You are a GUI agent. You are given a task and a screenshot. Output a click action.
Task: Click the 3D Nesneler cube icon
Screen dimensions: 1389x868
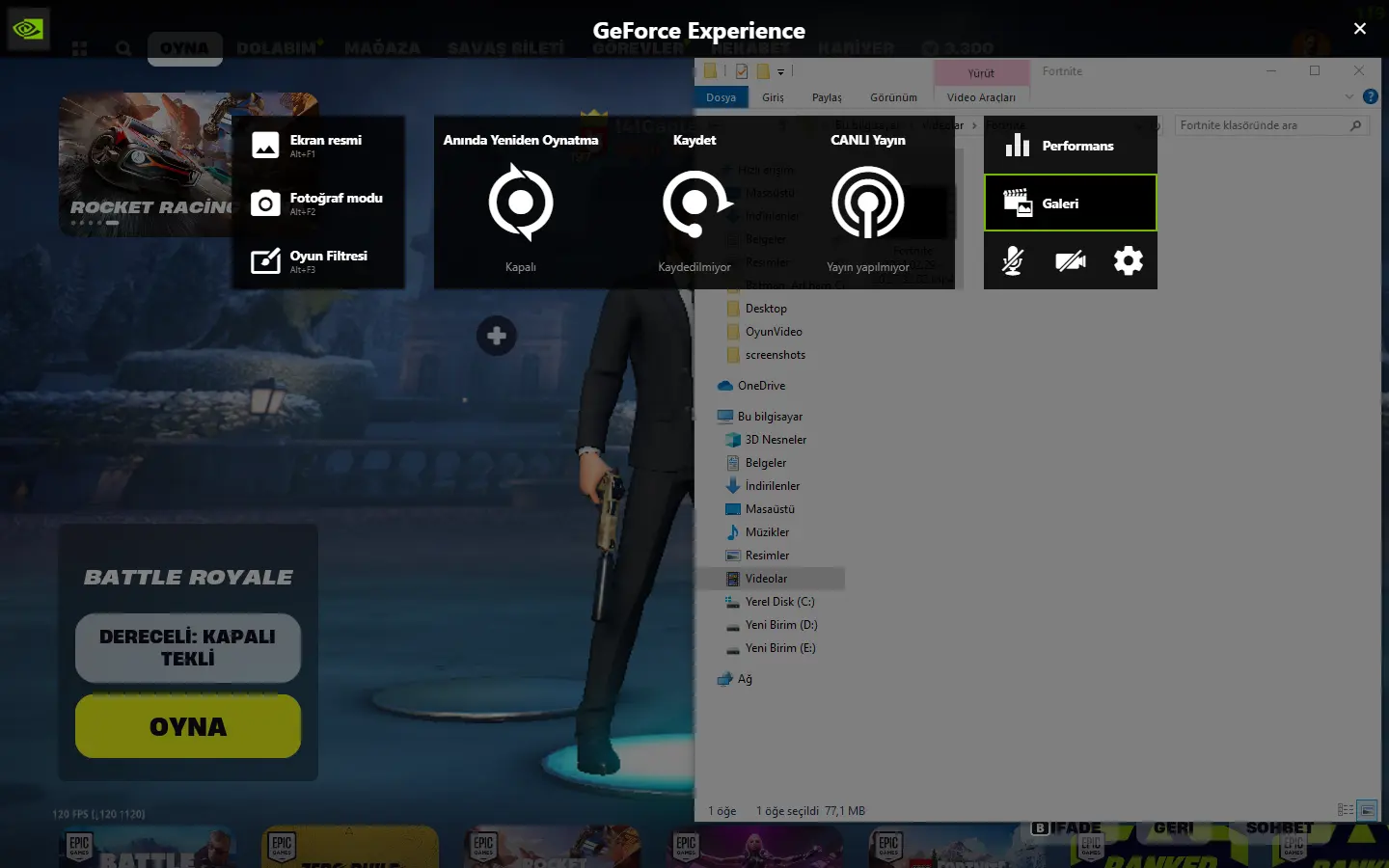coord(733,440)
